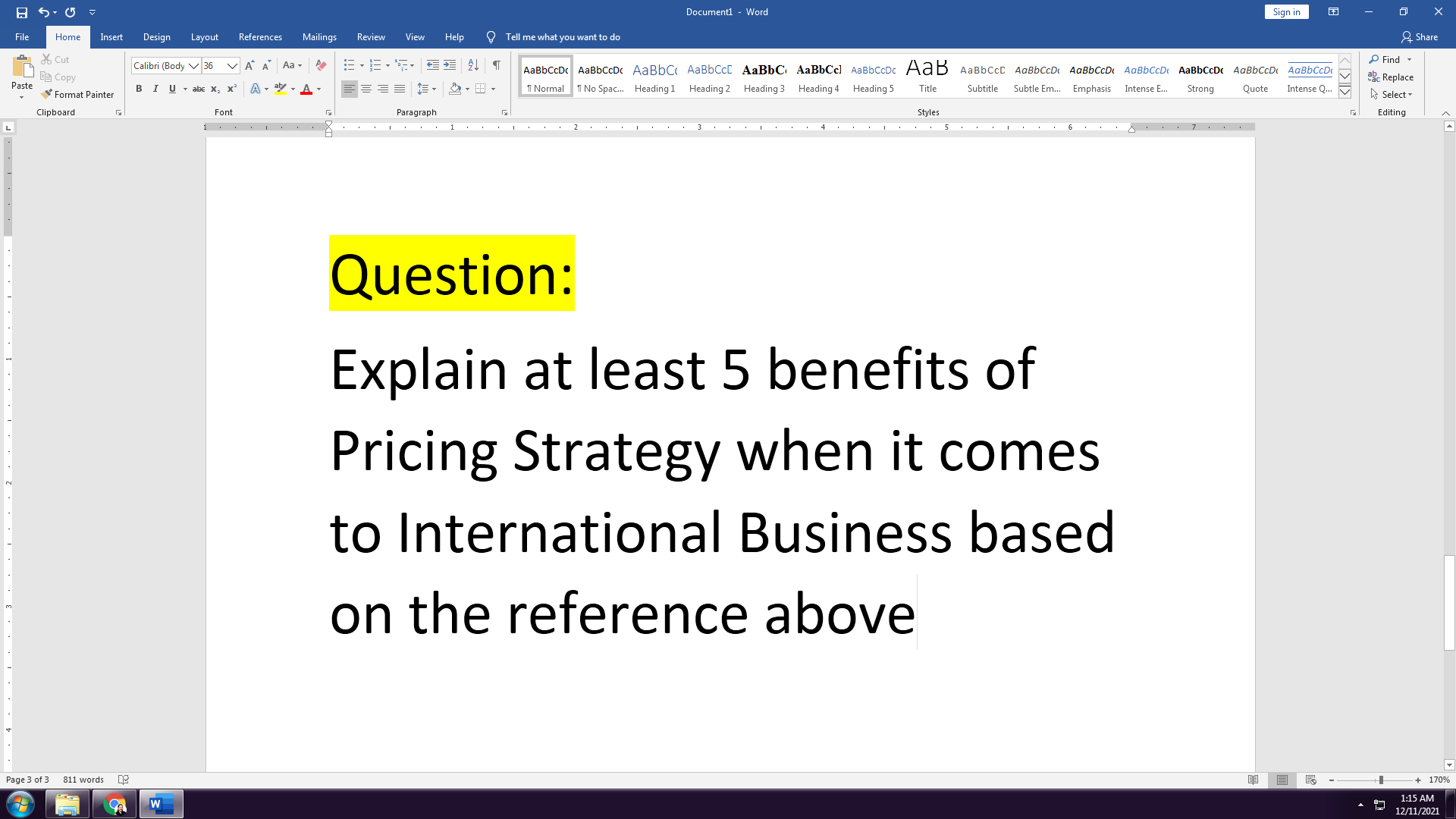
Task: Clear all formatting from selection
Action: pyautogui.click(x=321, y=66)
